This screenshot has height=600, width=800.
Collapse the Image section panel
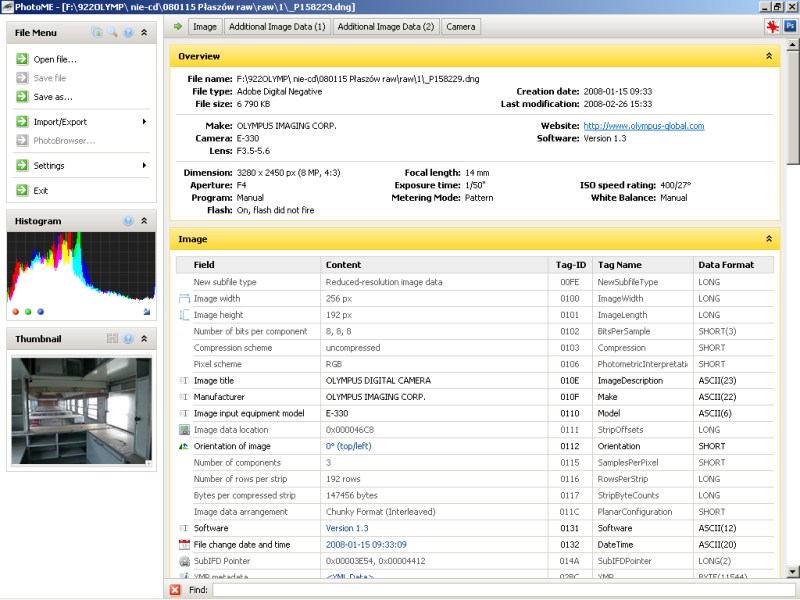768,240
